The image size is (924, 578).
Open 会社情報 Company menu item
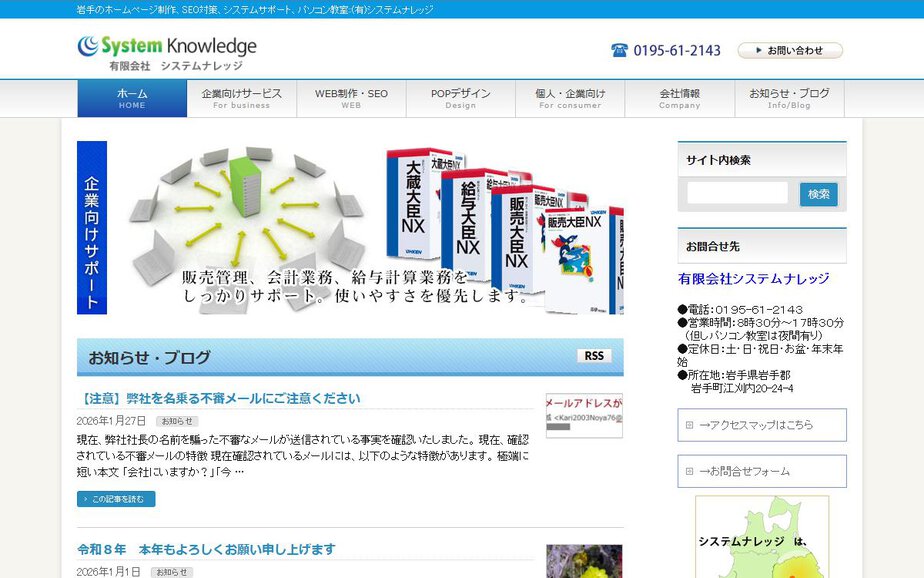679,98
